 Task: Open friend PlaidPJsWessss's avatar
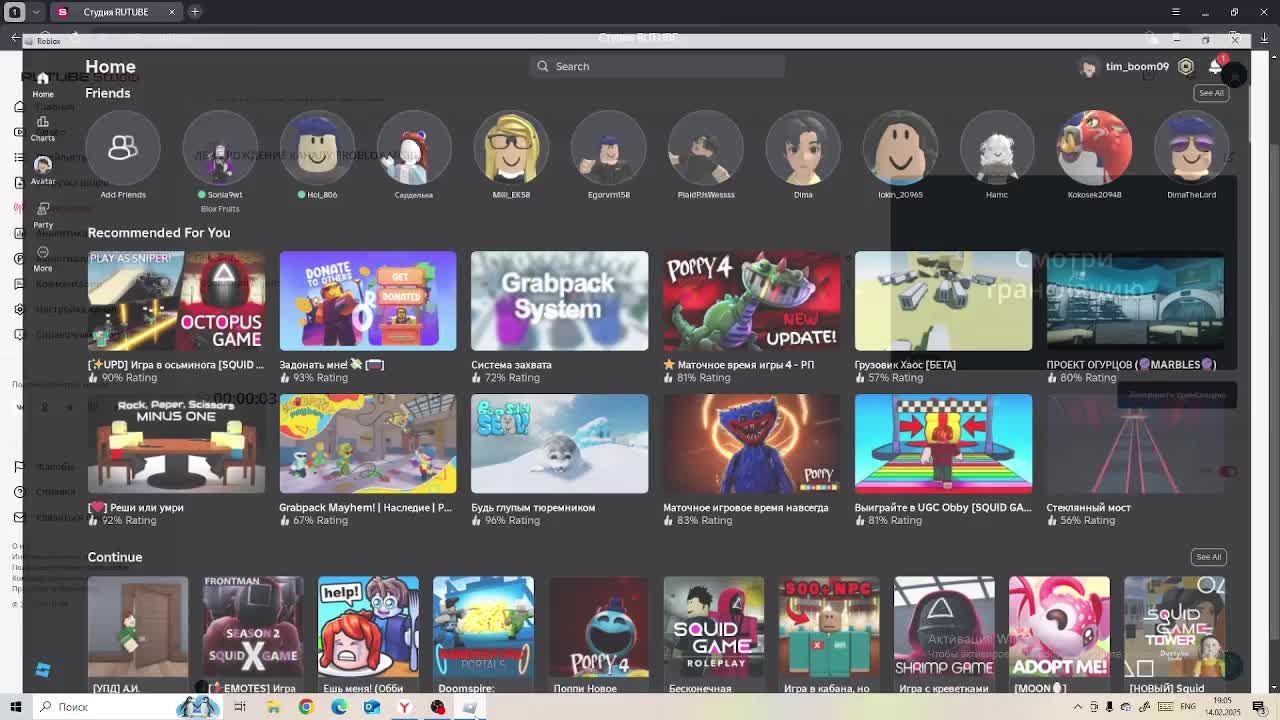[x=706, y=148]
